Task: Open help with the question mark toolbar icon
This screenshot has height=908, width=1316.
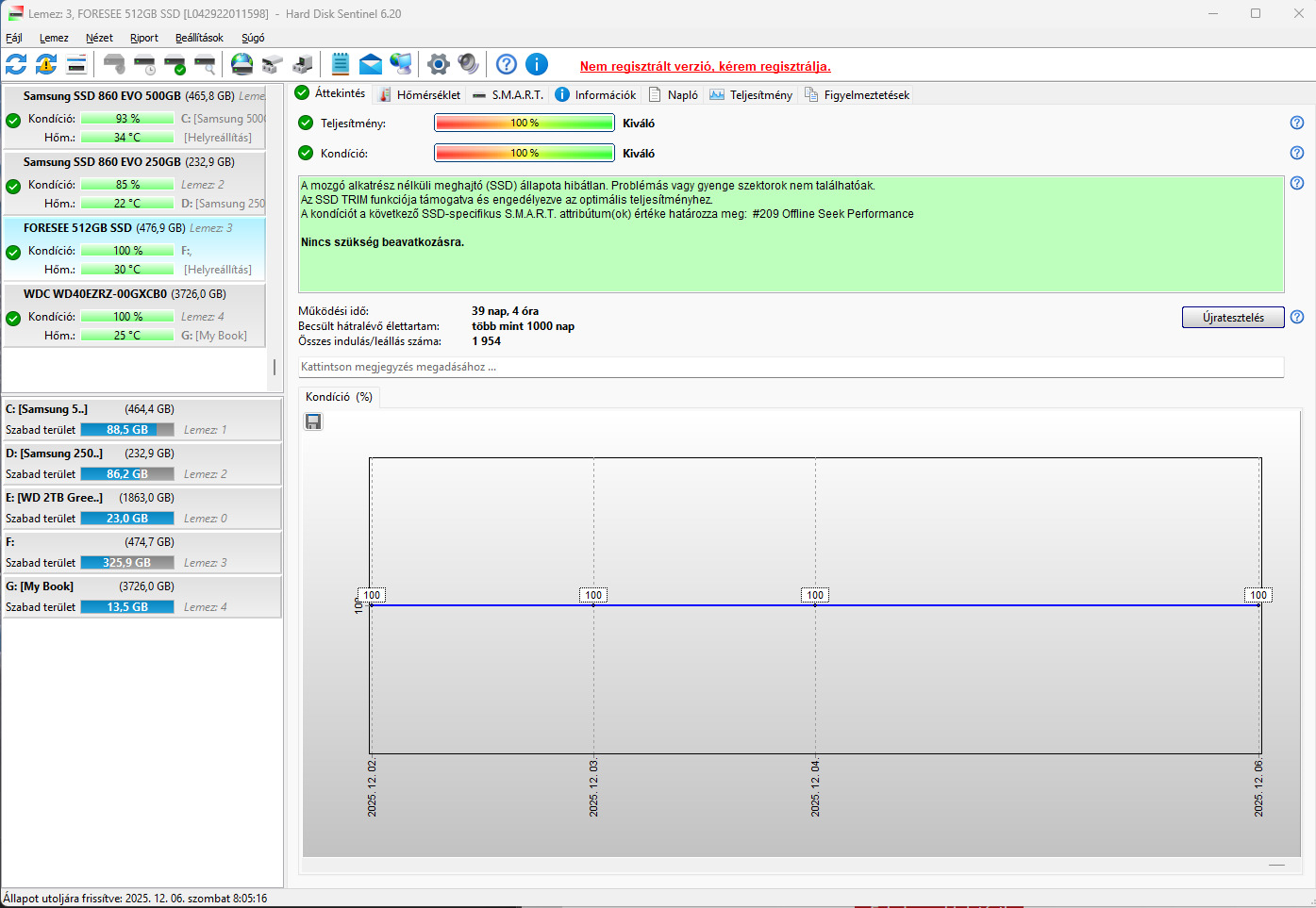Action: point(507,64)
